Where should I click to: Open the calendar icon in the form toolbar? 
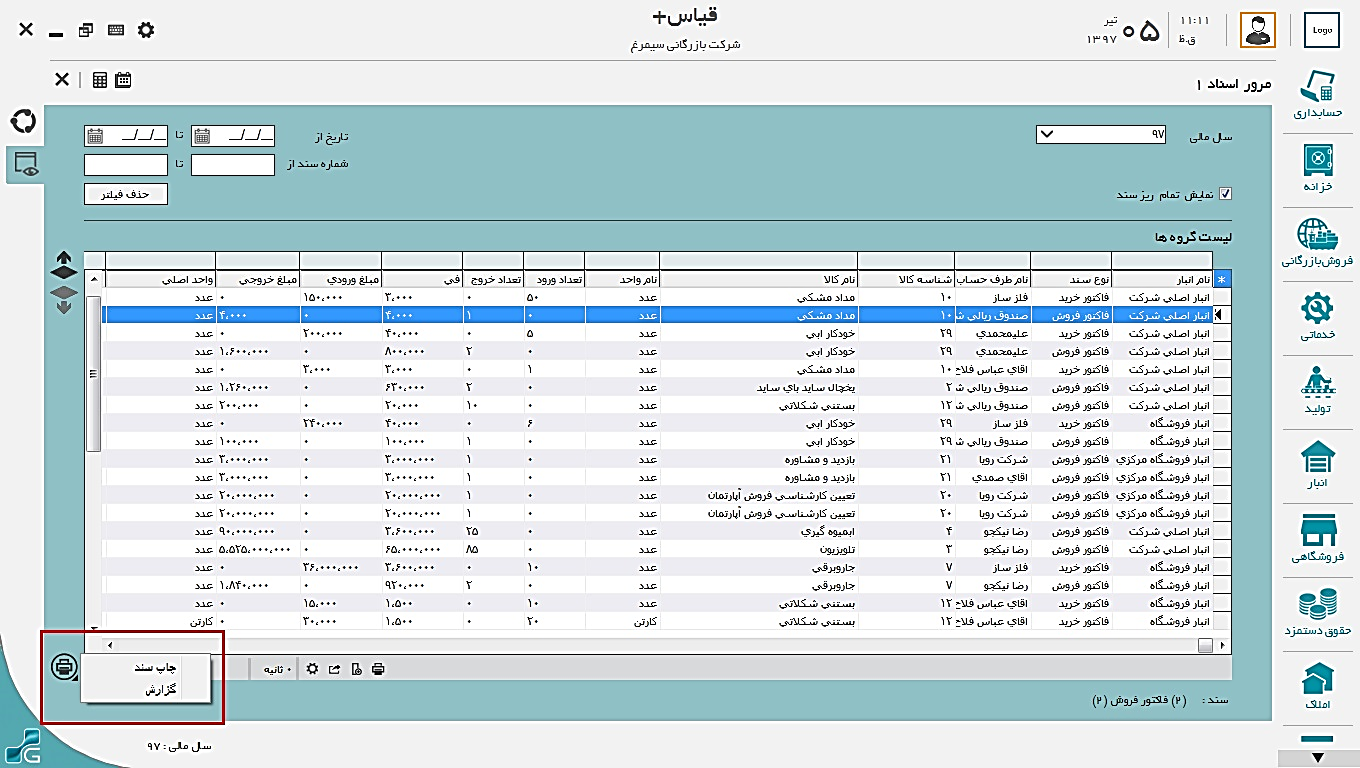click(x=123, y=80)
